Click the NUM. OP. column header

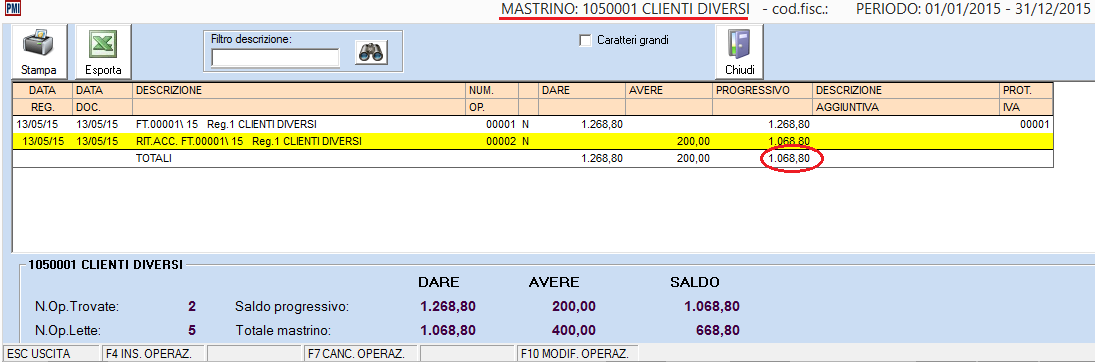click(492, 99)
